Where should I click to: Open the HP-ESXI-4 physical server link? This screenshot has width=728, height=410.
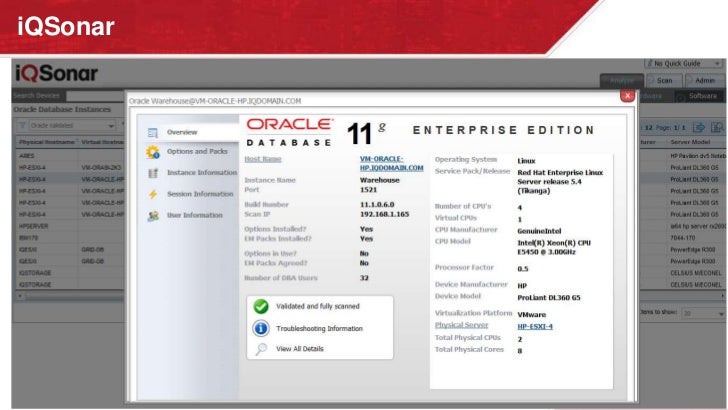coord(535,326)
